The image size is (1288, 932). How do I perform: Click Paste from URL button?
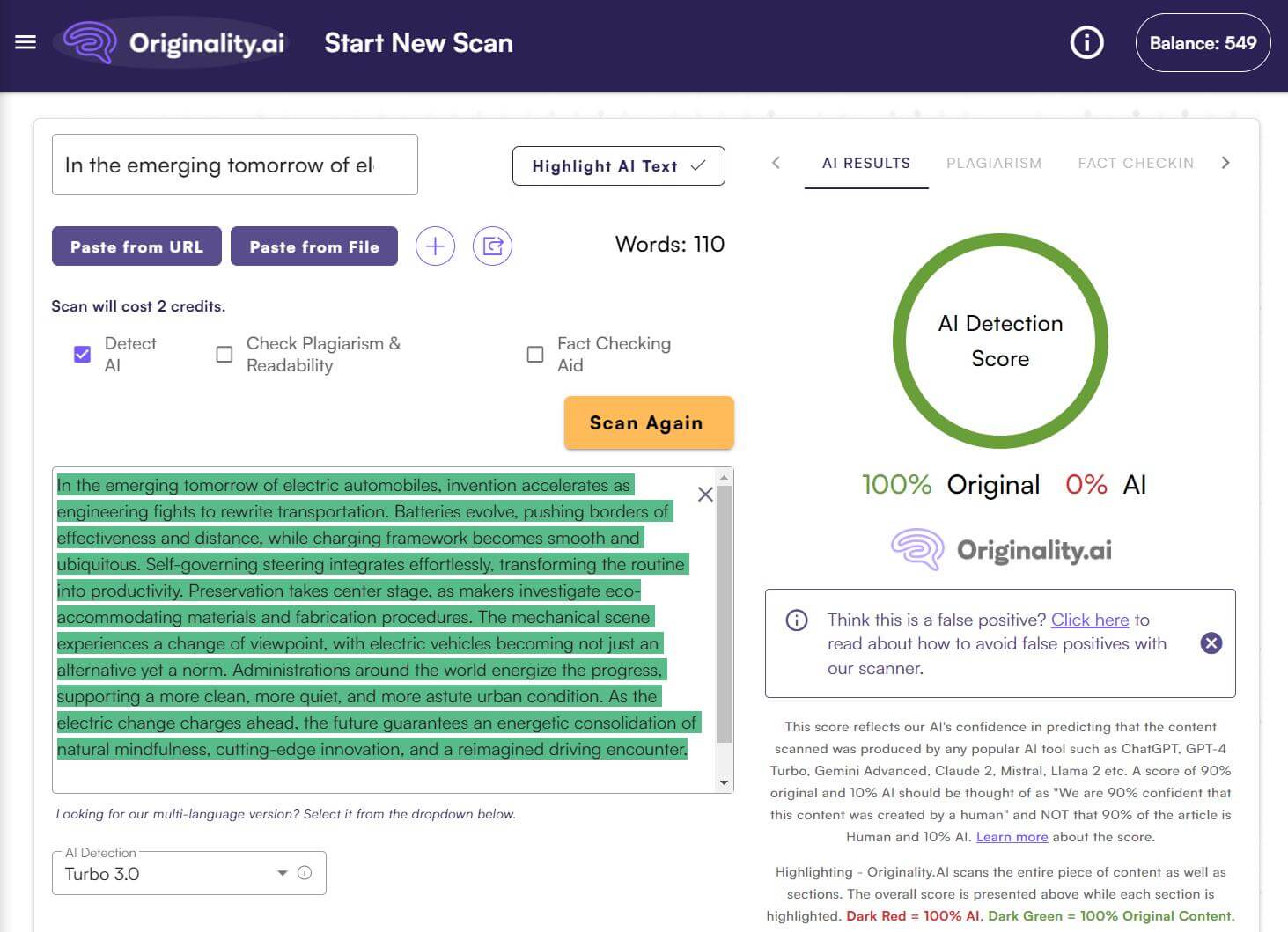coord(136,246)
